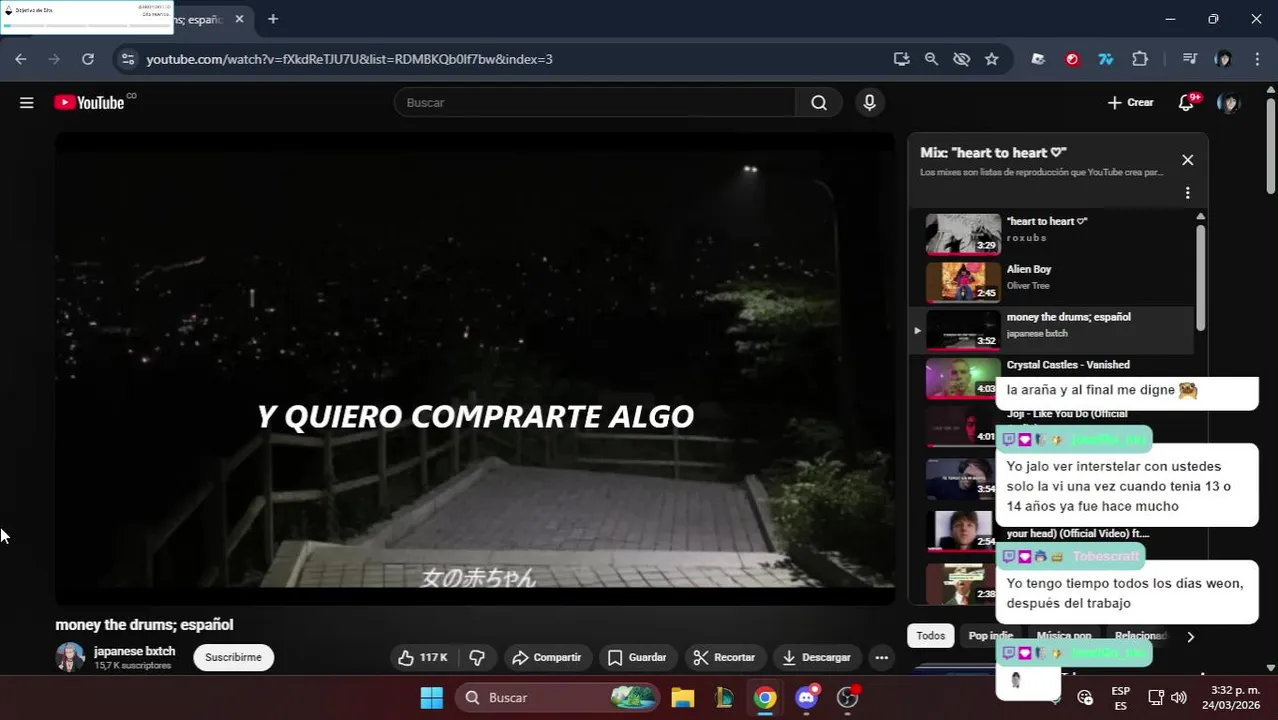
Task: Open the Roblox extension icon
Action: 1038,59
